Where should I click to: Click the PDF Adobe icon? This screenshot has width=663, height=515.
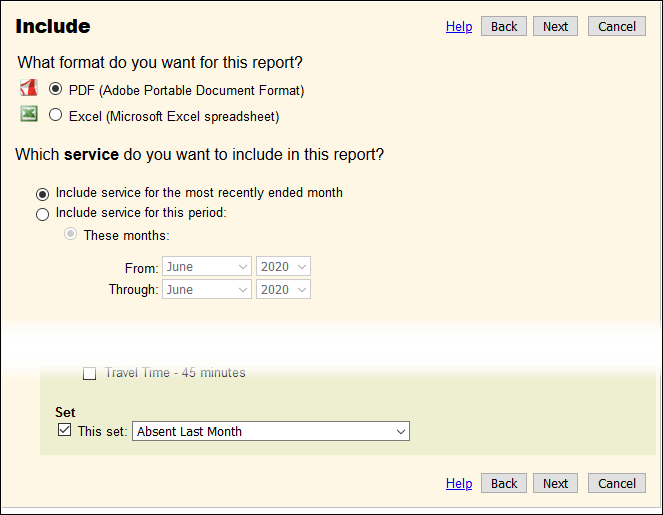click(29, 88)
